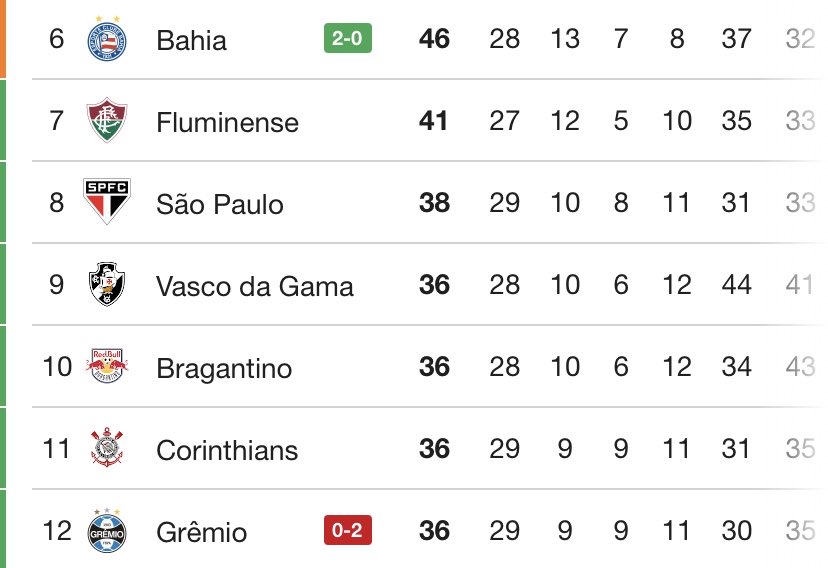The width and height of the screenshot is (828, 568).
Task: Open Bahia's green 2-0 result badge
Action: point(348,39)
